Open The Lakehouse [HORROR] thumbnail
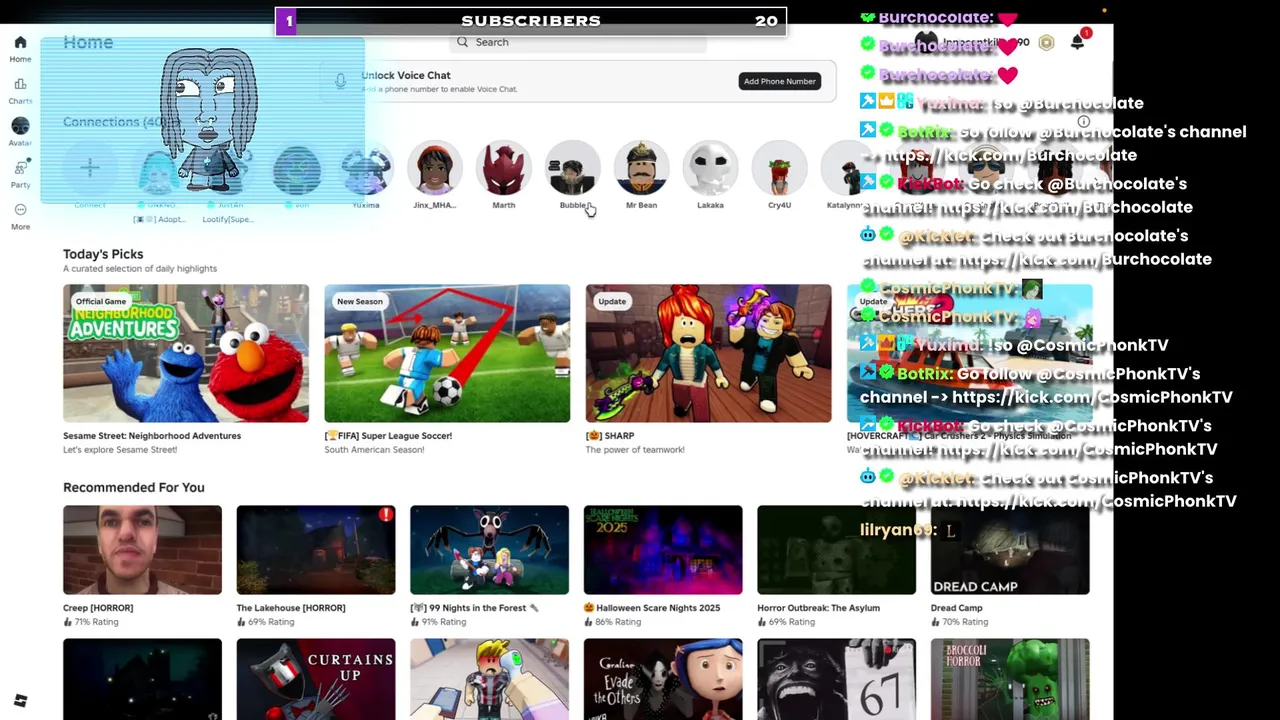The width and height of the screenshot is (1280, 720). tap(316, 550)
